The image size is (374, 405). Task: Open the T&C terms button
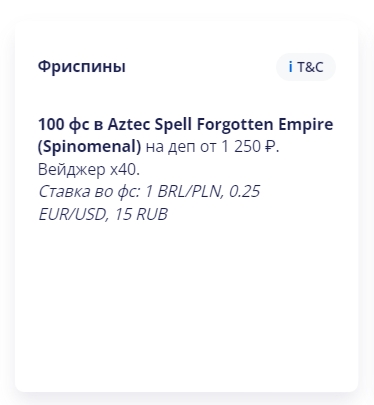(x=306, y=67)
